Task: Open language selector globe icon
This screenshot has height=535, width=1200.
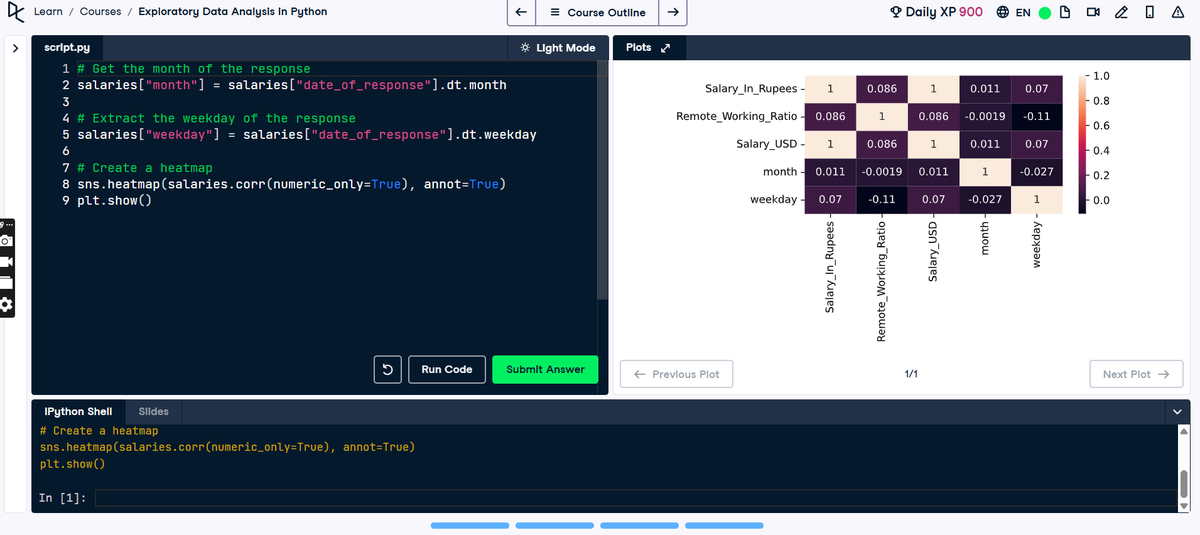Action: (x=1003, y=13)
